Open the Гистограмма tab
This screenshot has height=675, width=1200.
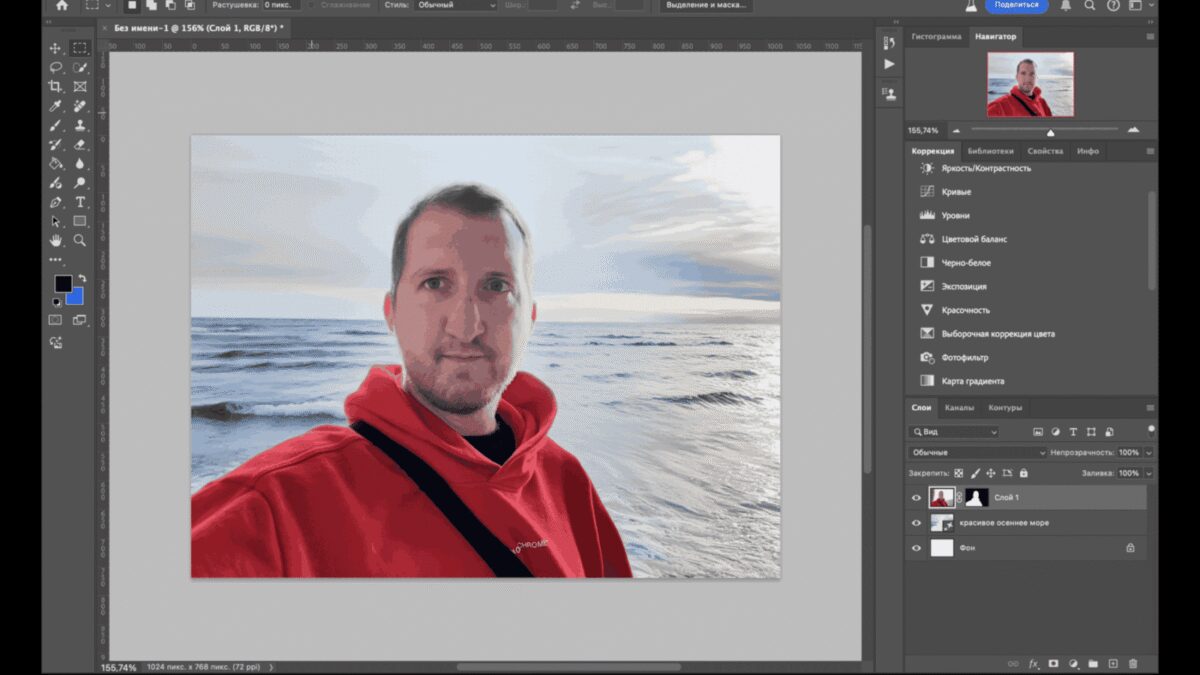click(936, 37)
